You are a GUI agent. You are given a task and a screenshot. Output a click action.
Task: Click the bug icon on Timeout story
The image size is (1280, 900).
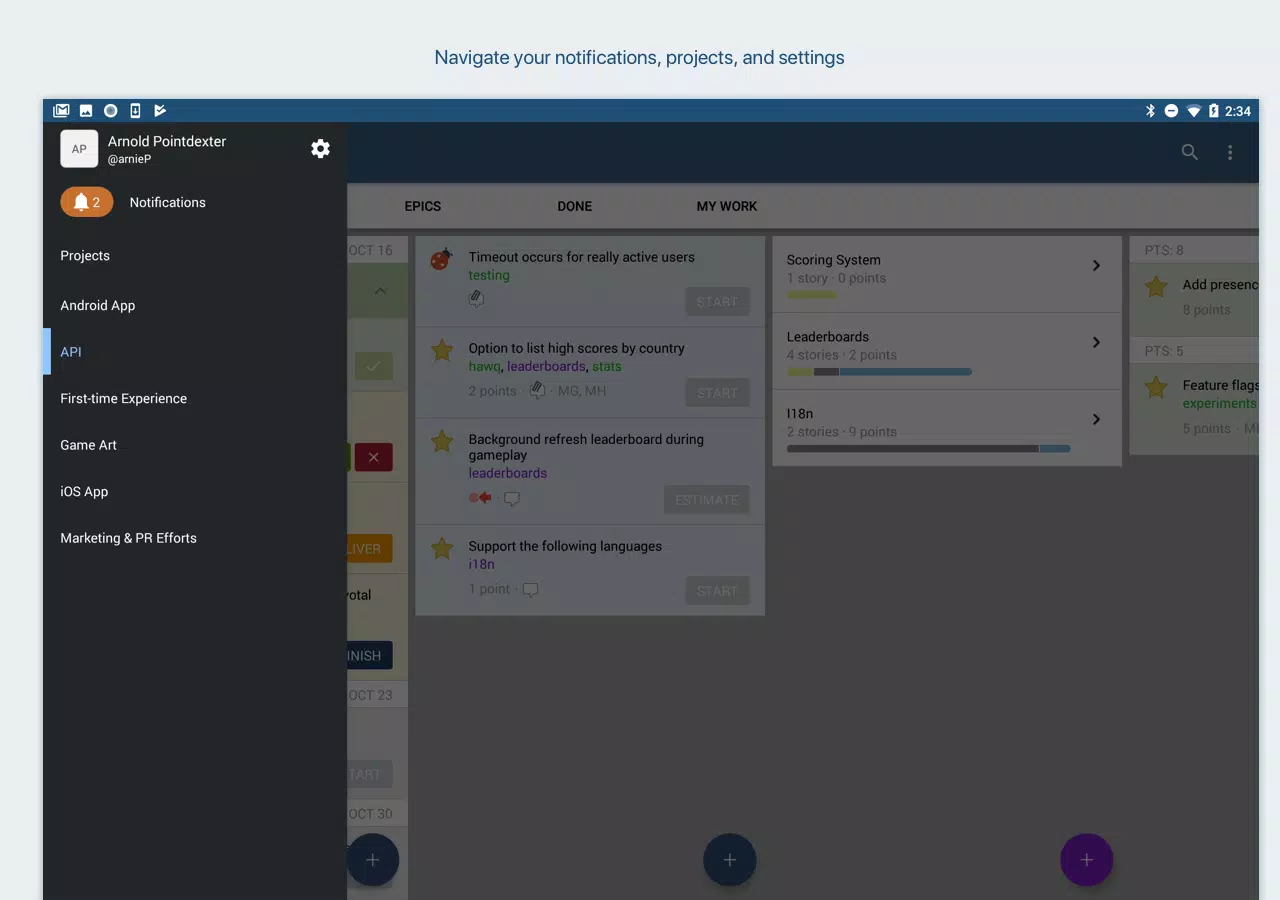pos(441,260)
